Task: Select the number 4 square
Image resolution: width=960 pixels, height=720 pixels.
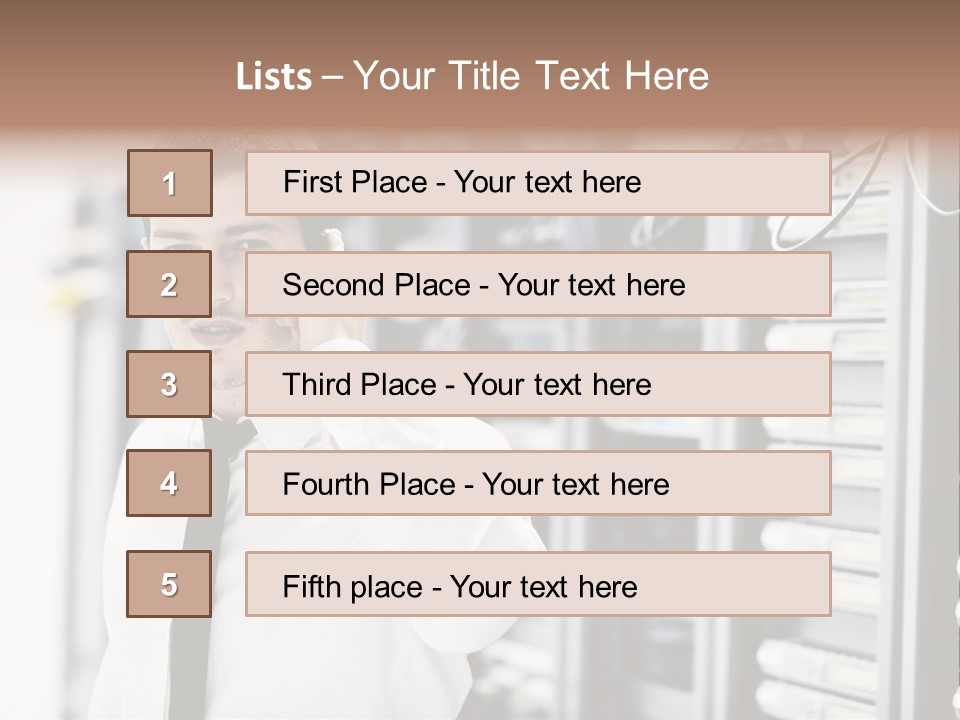Action: (x=170, y=483)
